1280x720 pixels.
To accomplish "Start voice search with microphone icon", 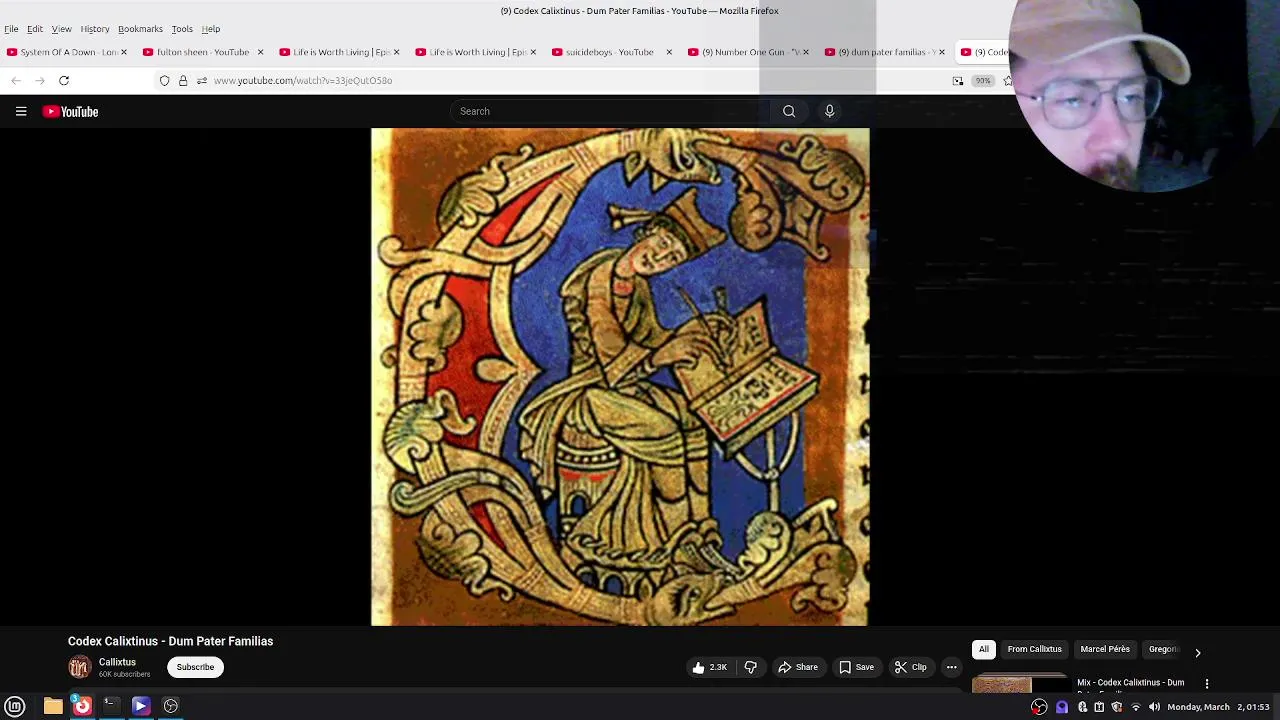I will click(x=829, y=111).
